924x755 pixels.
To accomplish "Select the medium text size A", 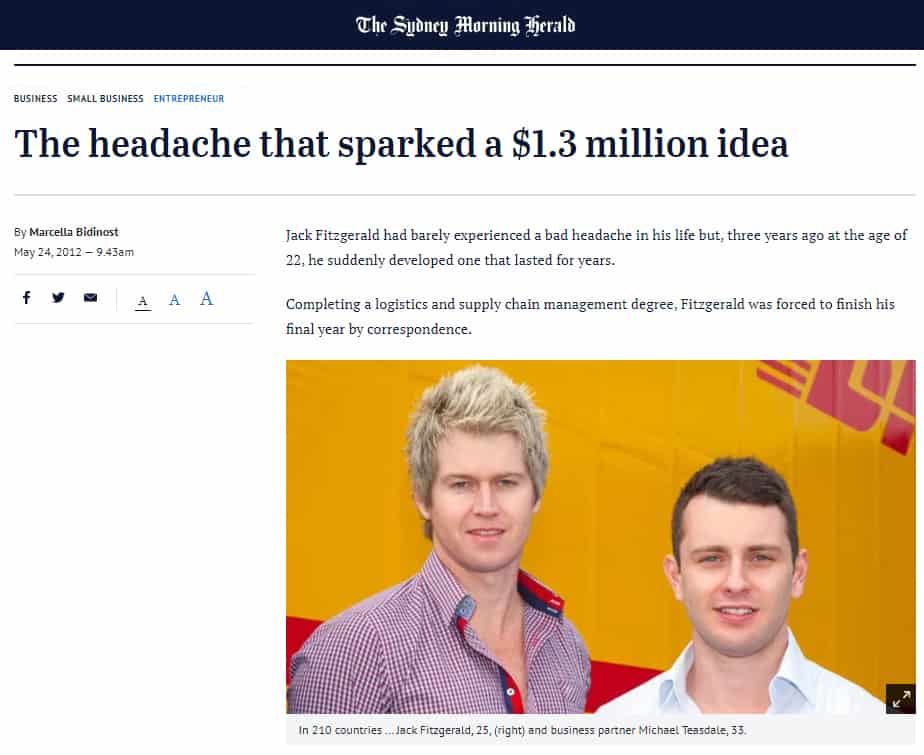I will (174, 300).
